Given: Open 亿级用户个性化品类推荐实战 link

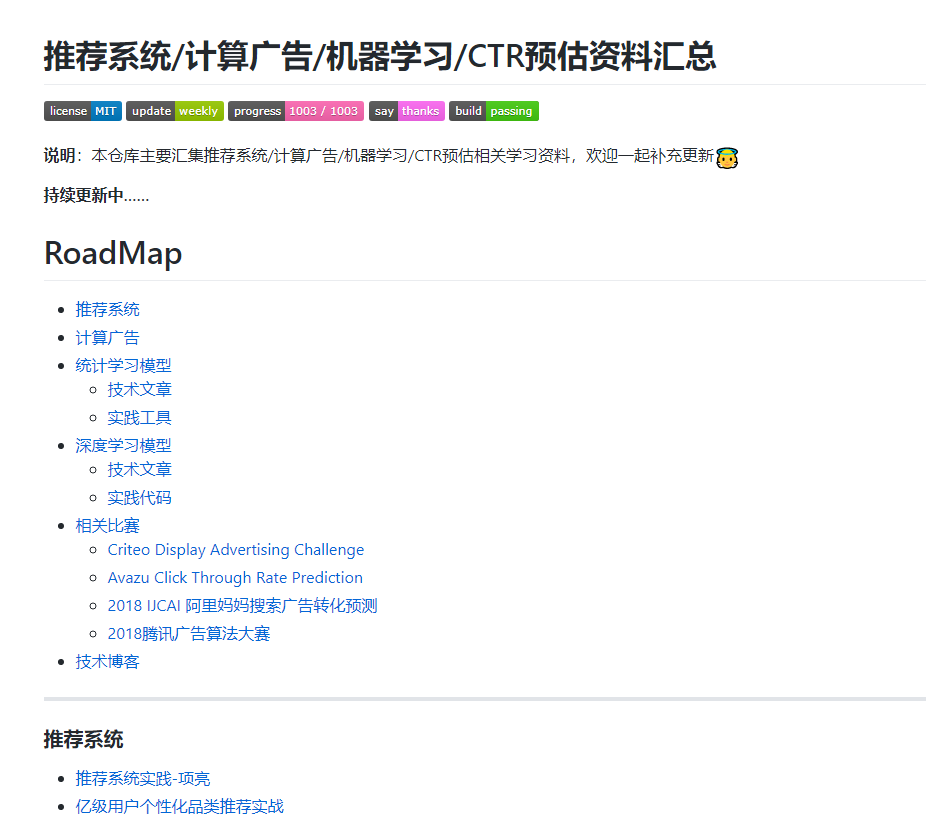Looking at the screenshot, I should point(180,806).
